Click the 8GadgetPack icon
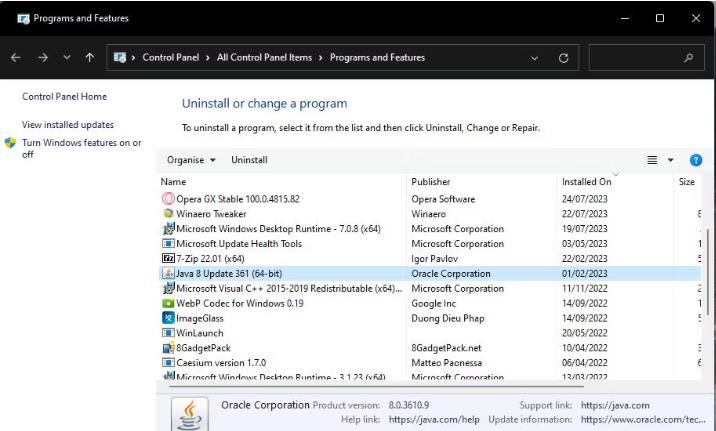The width and height of the screenshot is (716, 431). 168,347
